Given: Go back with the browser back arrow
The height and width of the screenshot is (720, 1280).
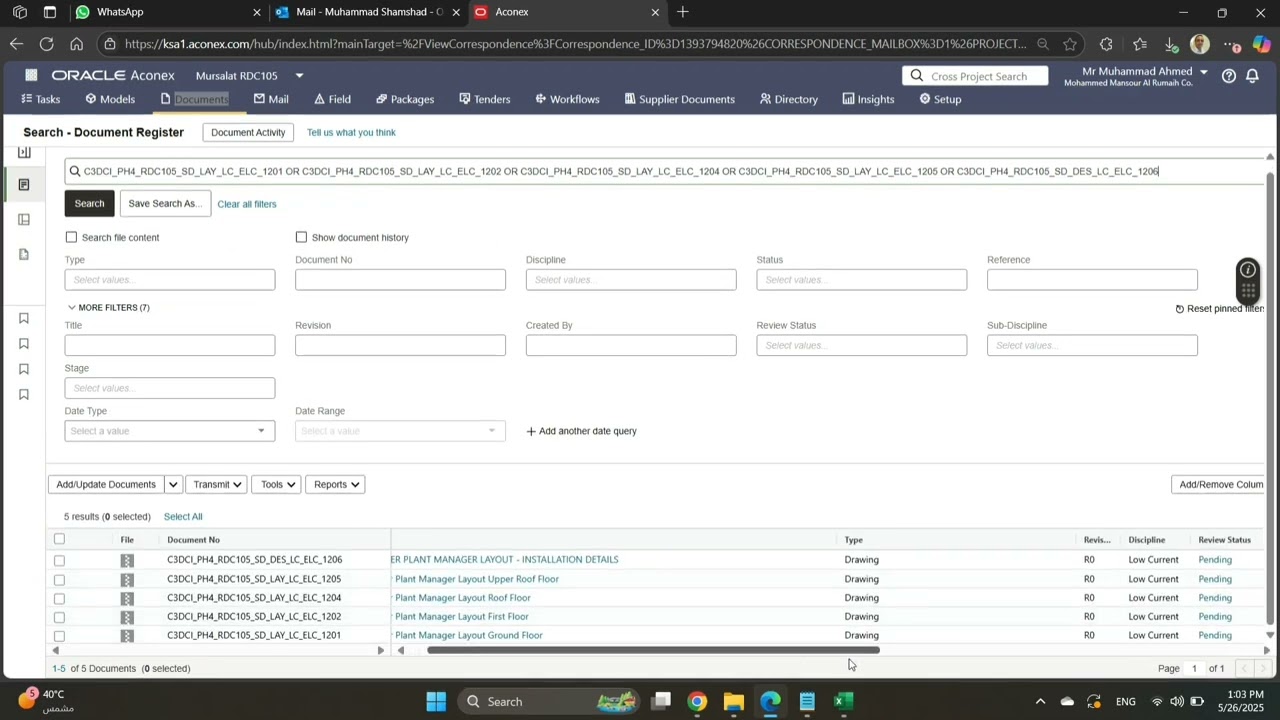Looking at the screenshot, I should [16, 44].
